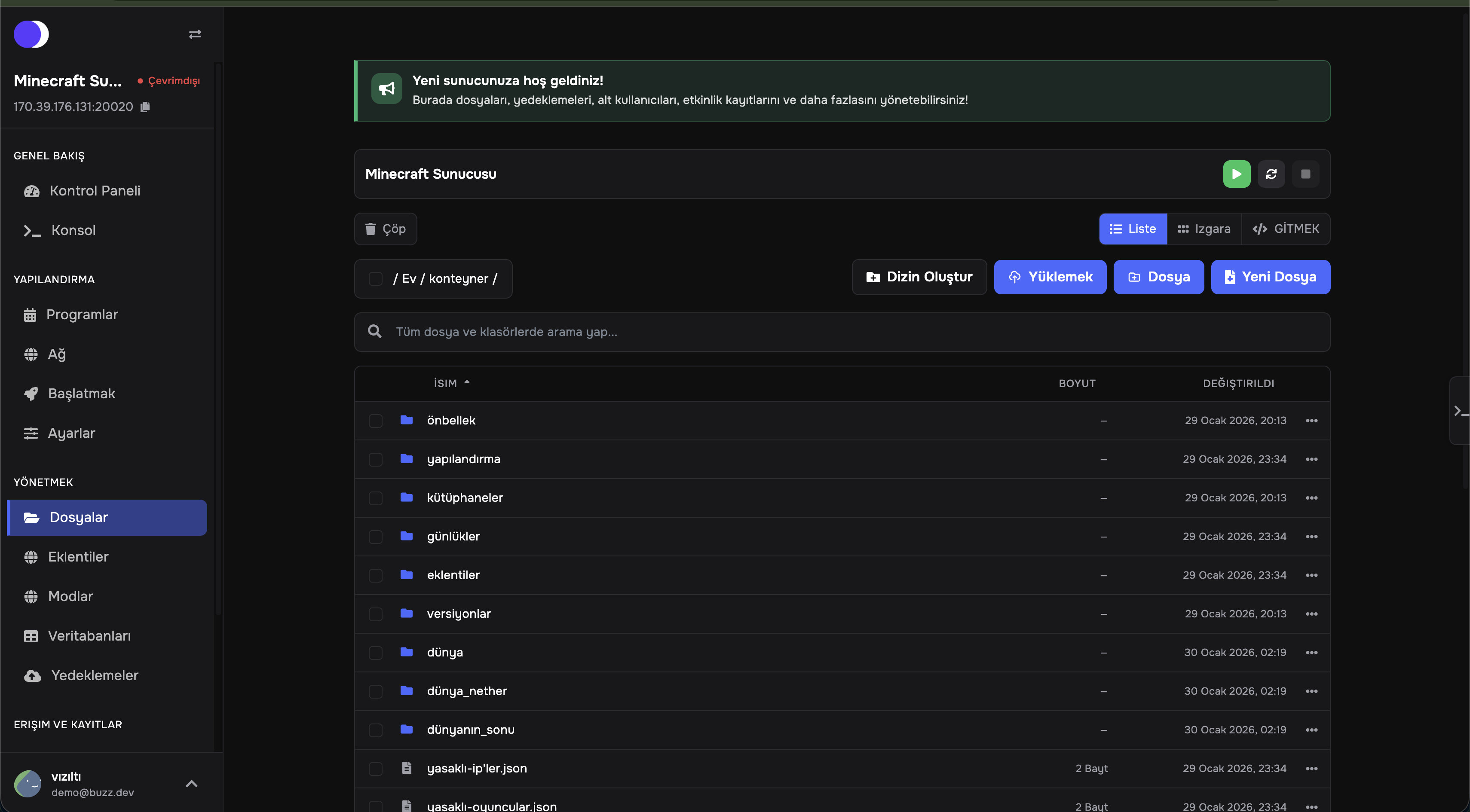Select Kontrol Paneli in the sidebar
The width and height of the screenshot is (1470, 812).
[x=95, y=190]
